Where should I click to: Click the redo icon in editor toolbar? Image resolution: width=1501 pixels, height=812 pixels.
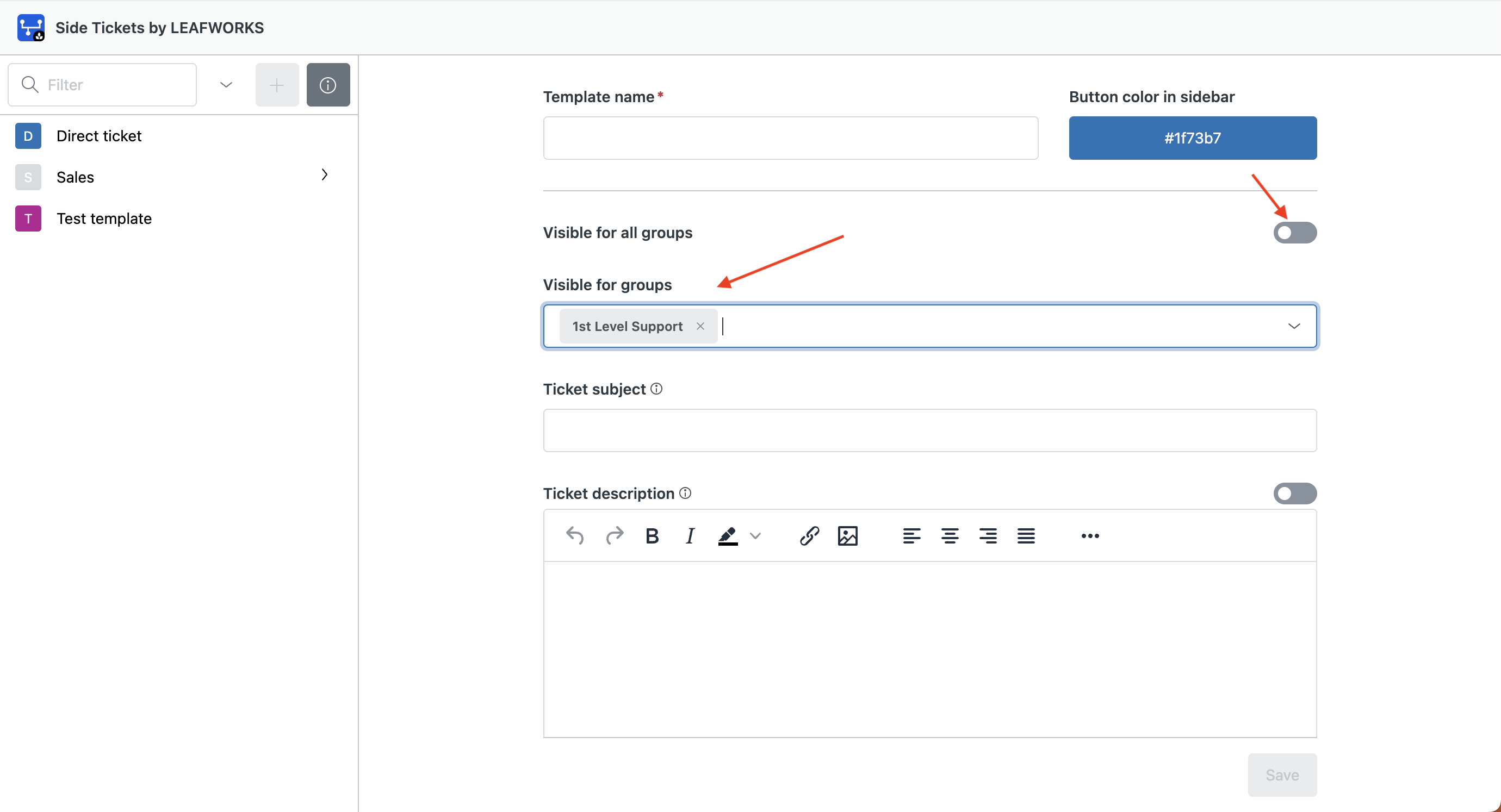click(x=614, y=535)
